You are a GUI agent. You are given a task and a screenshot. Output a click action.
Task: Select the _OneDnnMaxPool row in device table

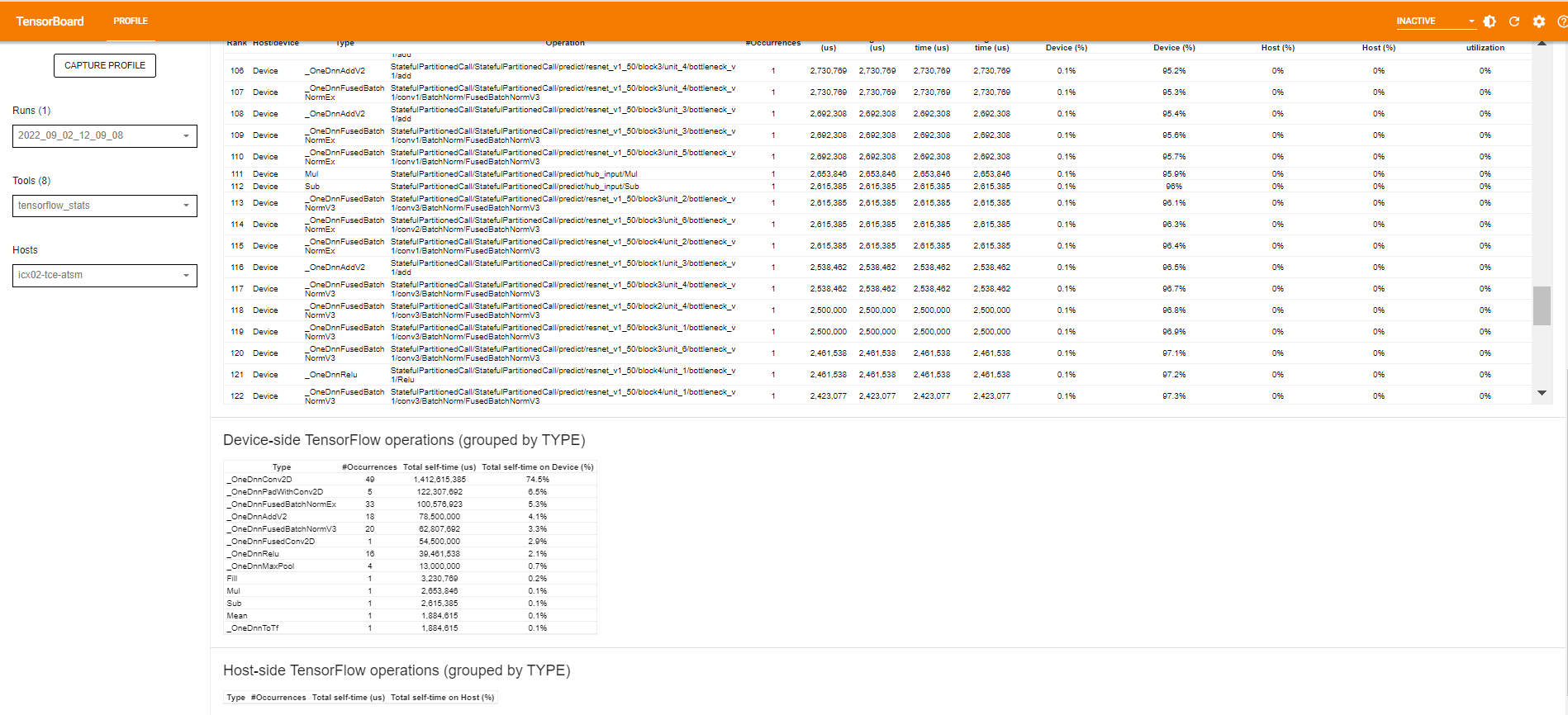point(261,566)
